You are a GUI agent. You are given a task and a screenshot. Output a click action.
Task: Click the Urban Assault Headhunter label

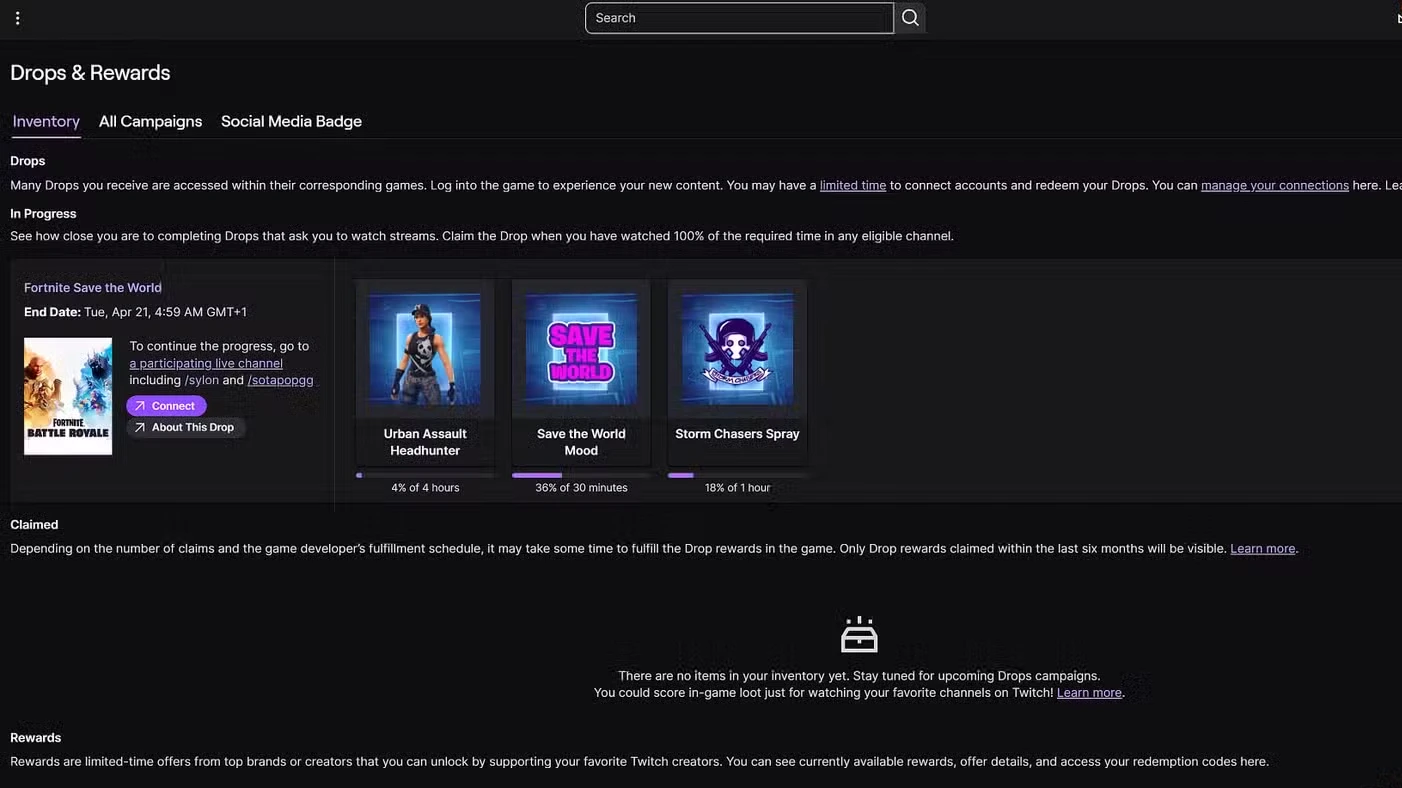pos(425,442)
